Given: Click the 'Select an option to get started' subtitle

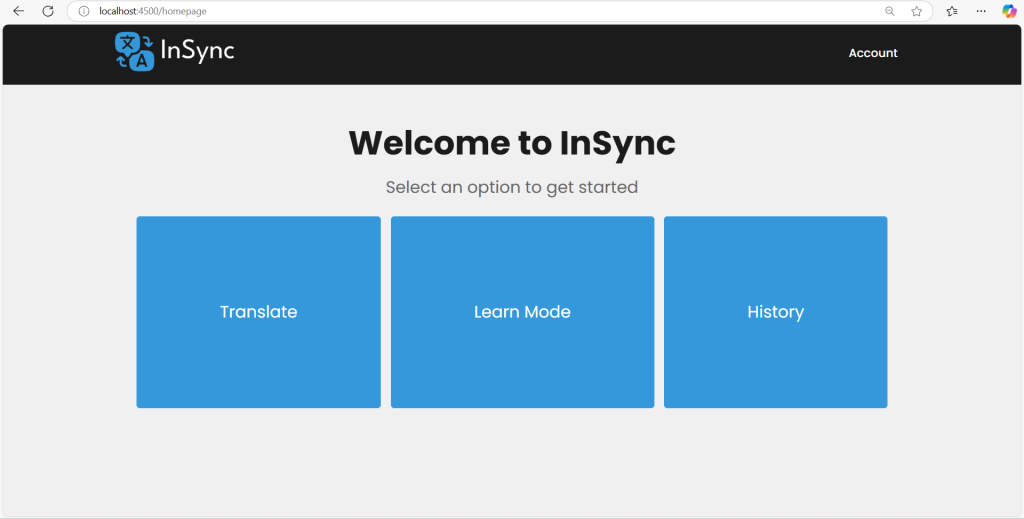Looking at the screenshot, I should tap(511, 187).
